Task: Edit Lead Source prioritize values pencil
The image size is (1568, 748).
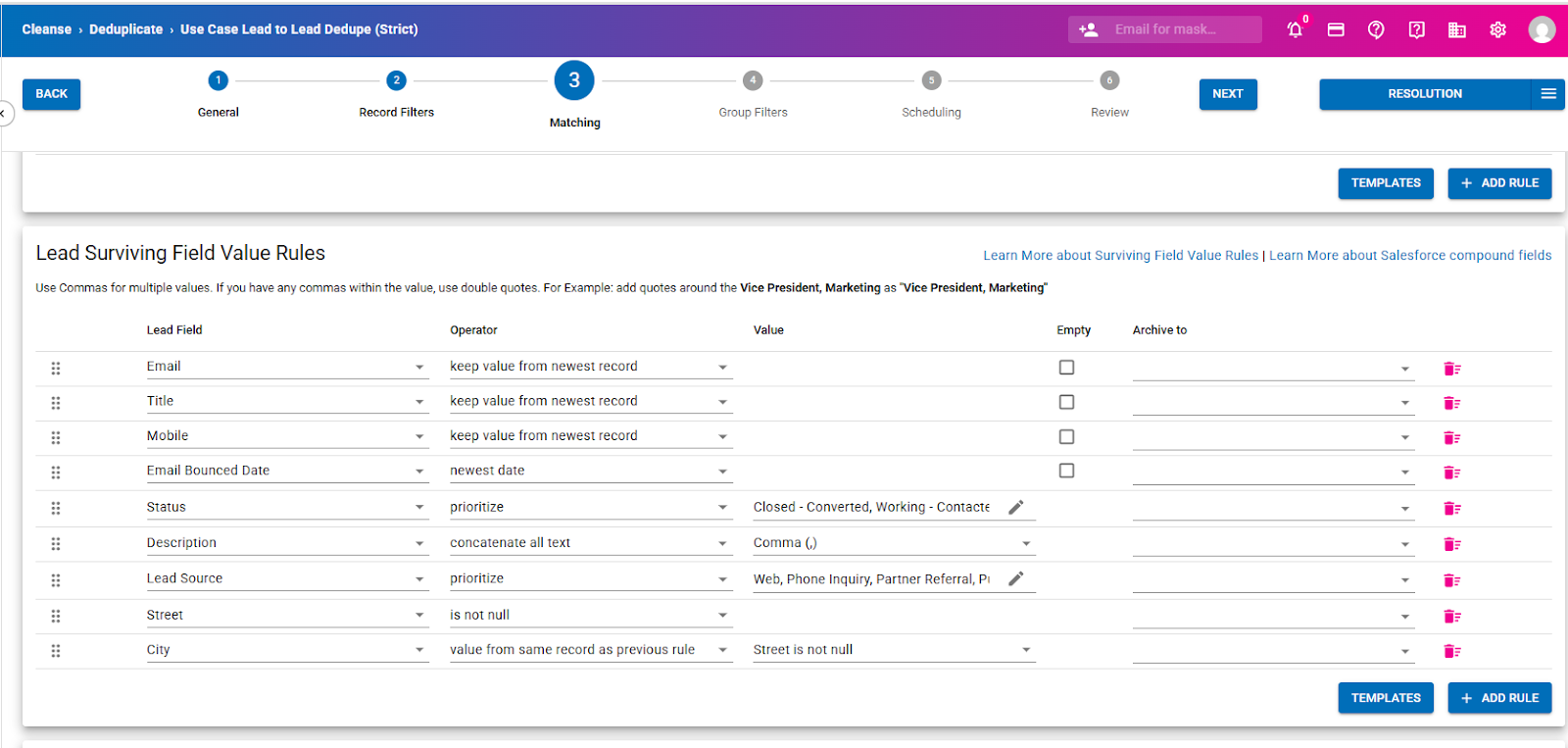Action: 1016,578
